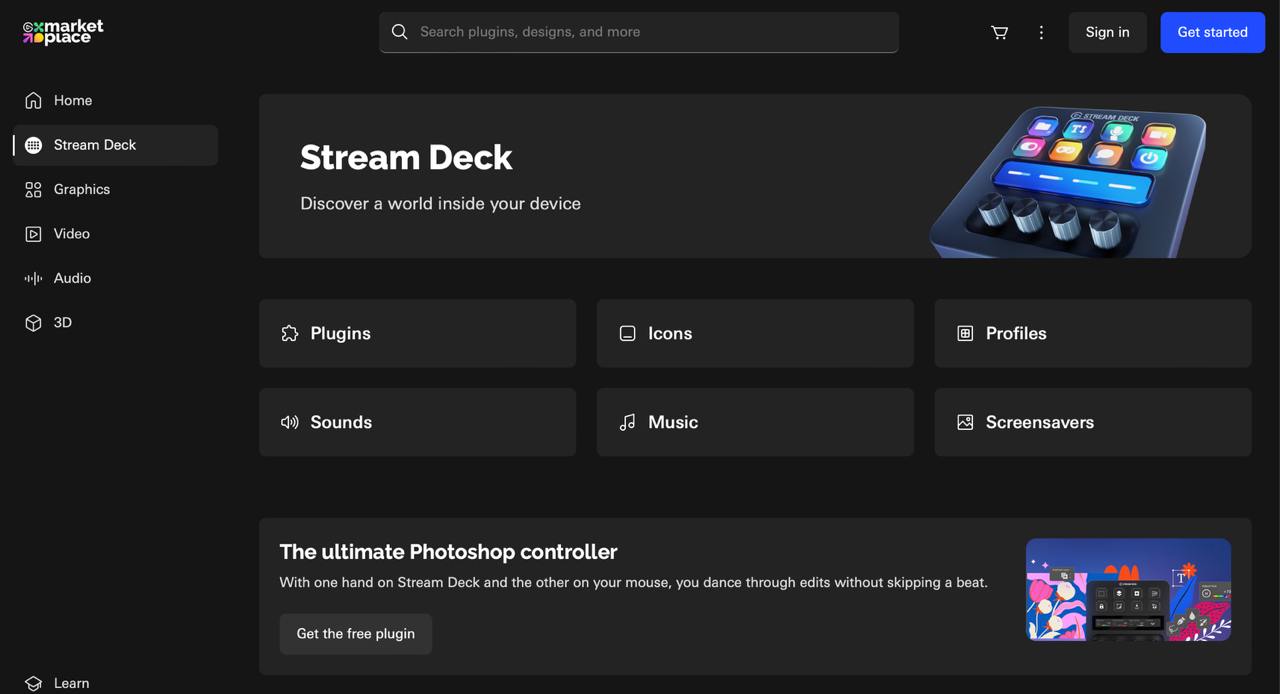The image size is (1280, 694).
Task: Click "Discover a world inside your device" text
Action: point(440,203)
